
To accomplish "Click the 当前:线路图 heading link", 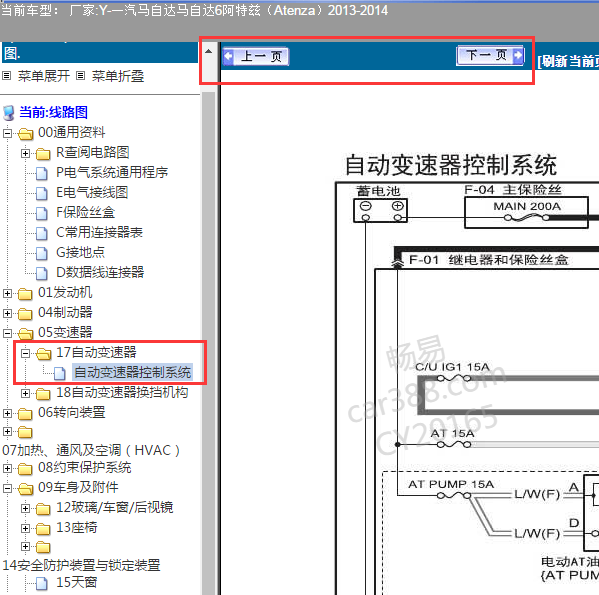I will point(53,112).
